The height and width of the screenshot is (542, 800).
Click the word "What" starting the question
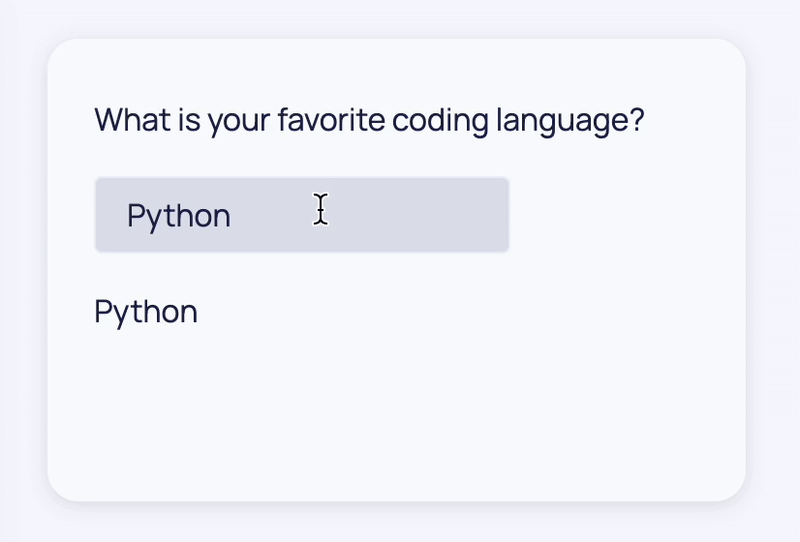pos(133,120)
